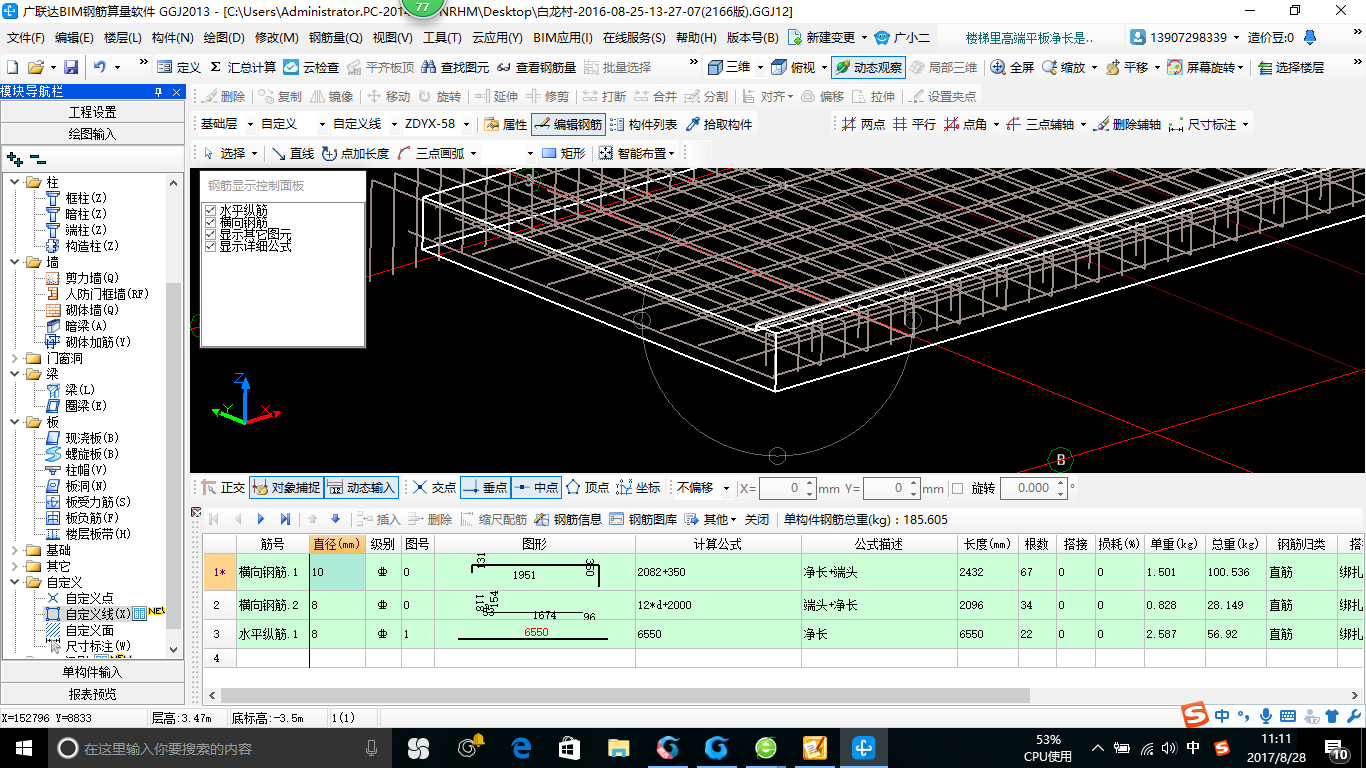The width and height of the screenshot is (1366, 768).
Task: Click the expand-all plus icon in navigator
Action: (x=14, y=158)
